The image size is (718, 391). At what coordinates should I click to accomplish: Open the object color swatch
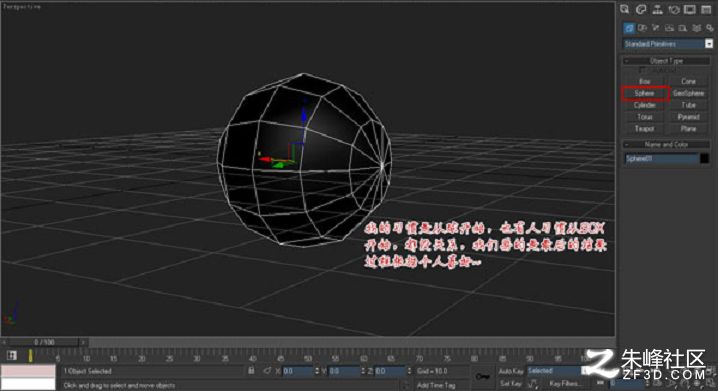(x=705, y=158)
